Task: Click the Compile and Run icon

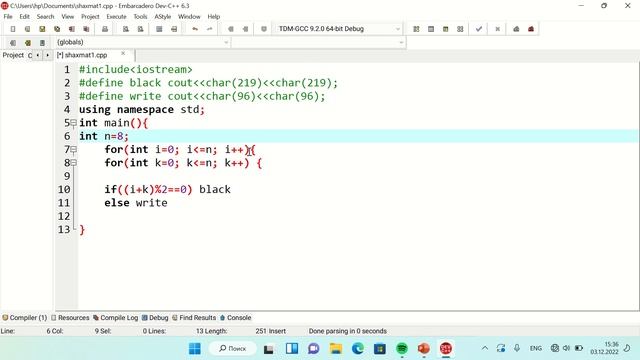Action: click(x=445, y=29)
